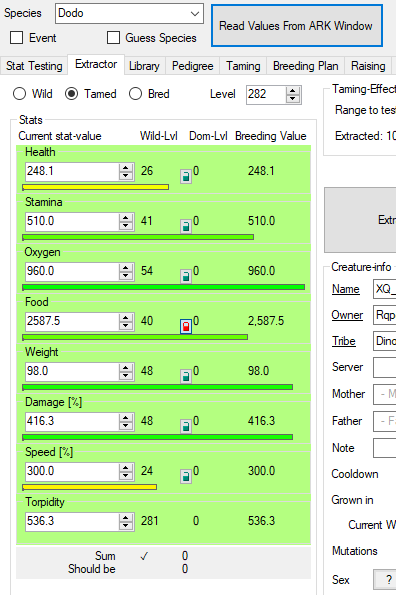Click the Speed stat lock icon
This screenshot has width=396, height=595.
pyautogui.click(x=185, y=477)
